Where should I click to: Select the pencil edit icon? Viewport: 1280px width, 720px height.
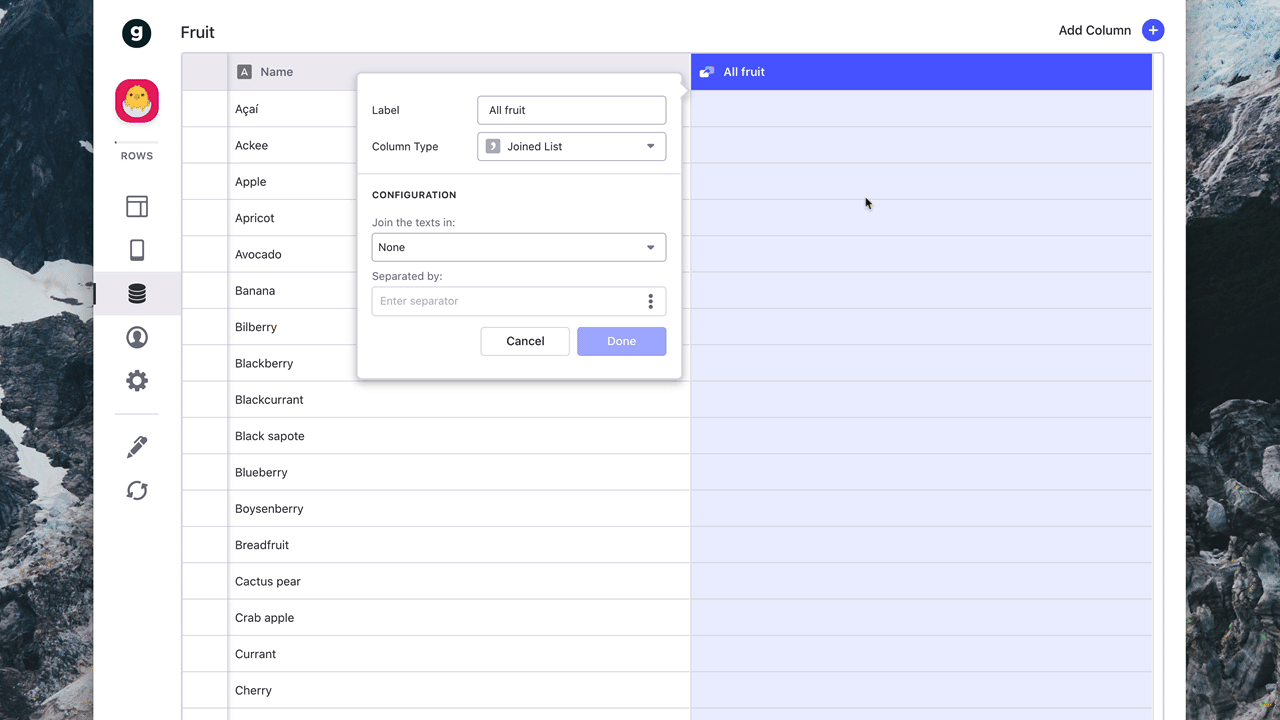pos(137,447)
